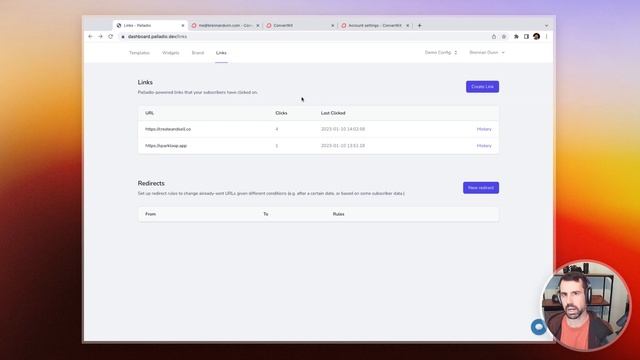Bookmark this page with the star icon
640x360 pixels.
pos(504,37)
